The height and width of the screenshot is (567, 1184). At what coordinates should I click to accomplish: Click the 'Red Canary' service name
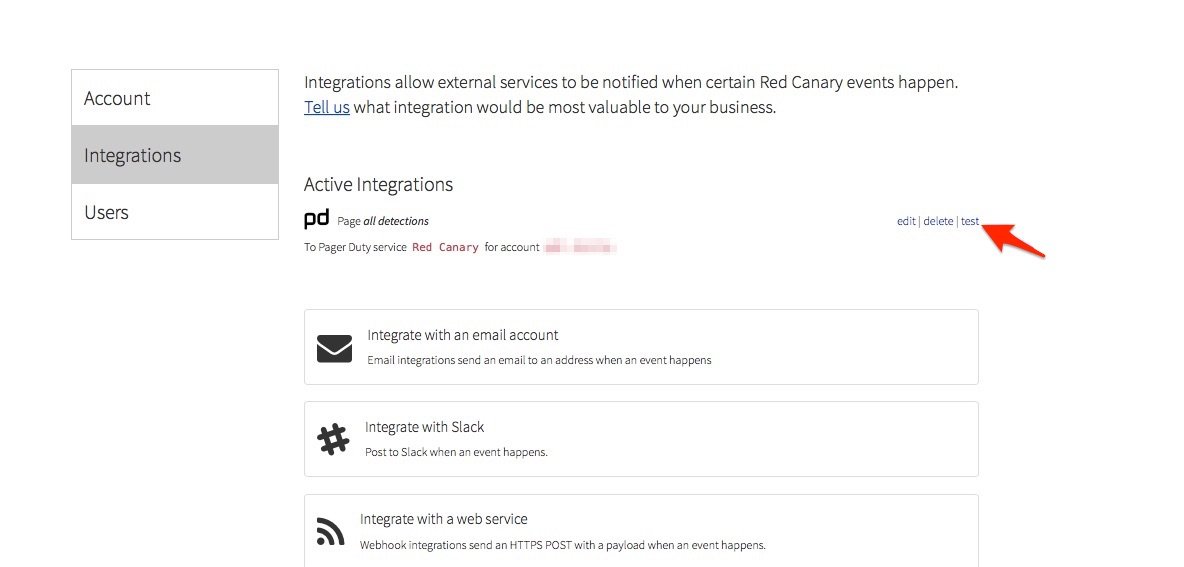pyautogui.click(x=445, y=247)
